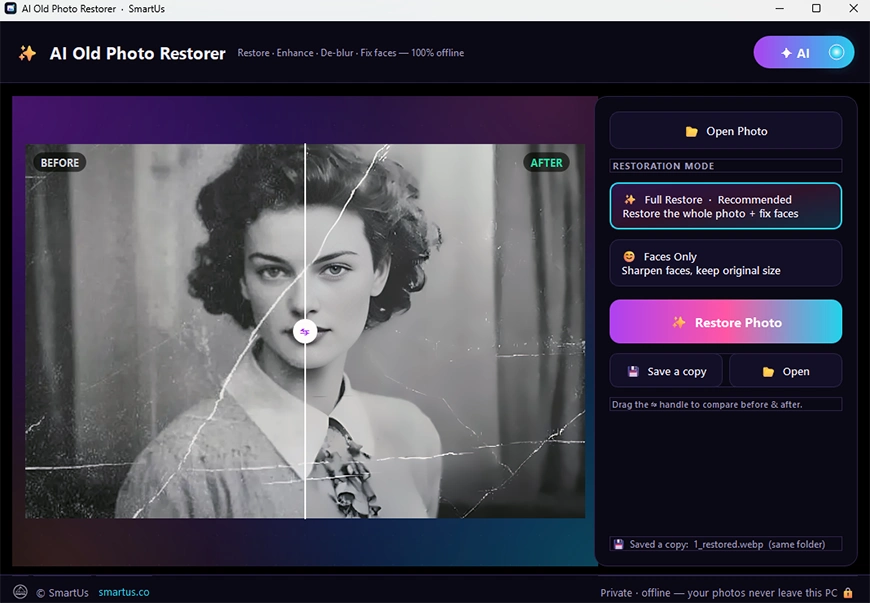
Task: Click the Open button beside Save a copy
Action: tap(785, 371)
